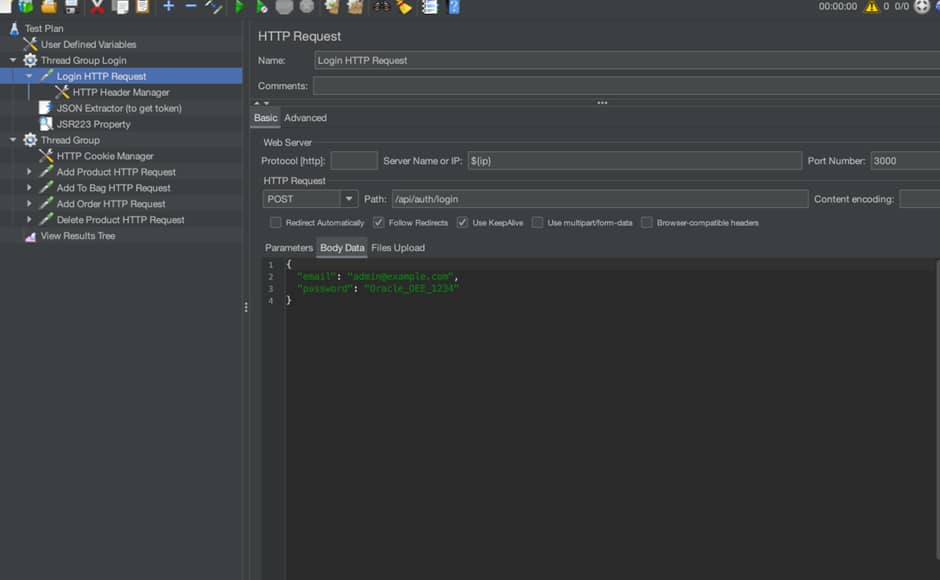Click the Port Number input field

click(904, 161)
